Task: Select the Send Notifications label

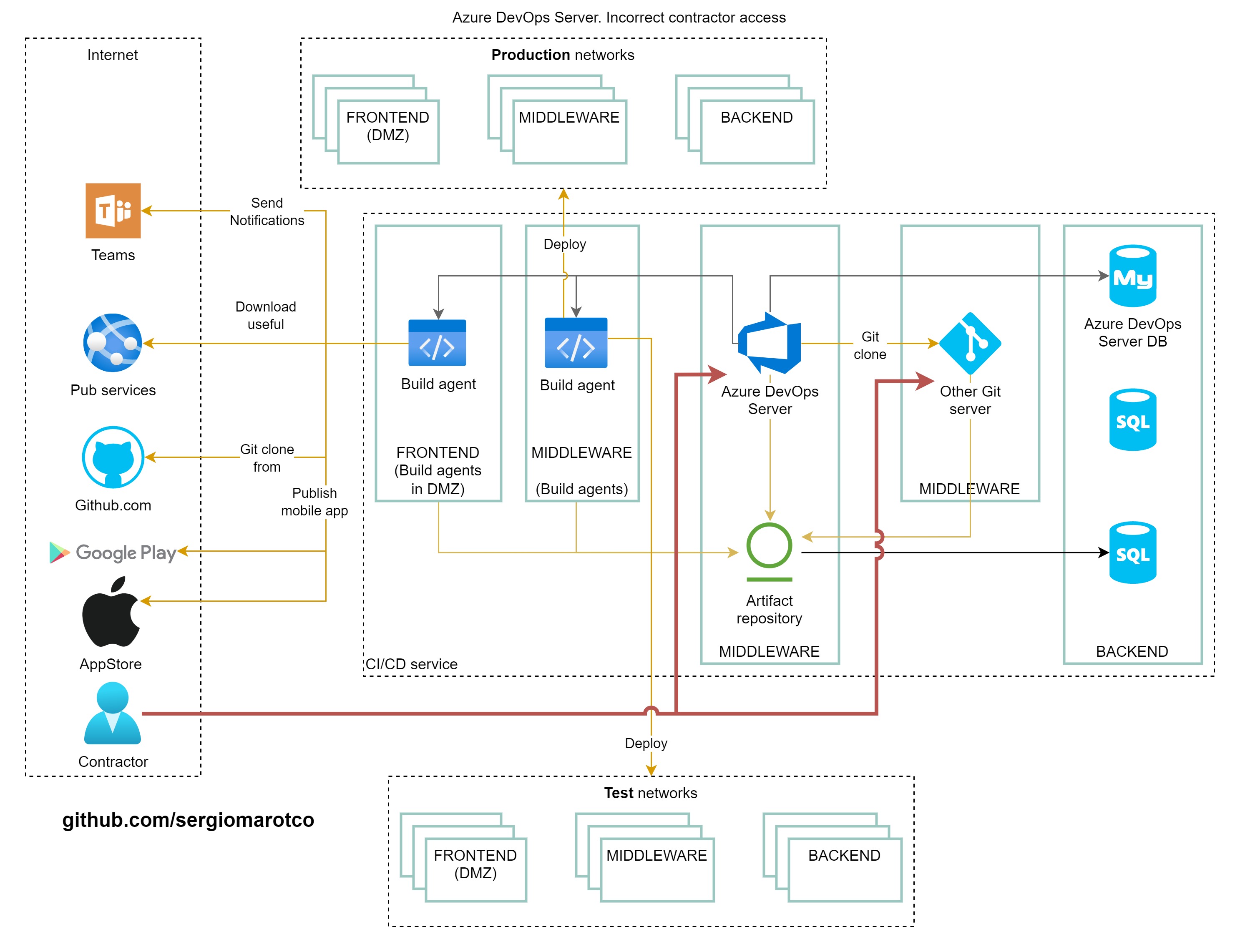Action: coord(267,211)
